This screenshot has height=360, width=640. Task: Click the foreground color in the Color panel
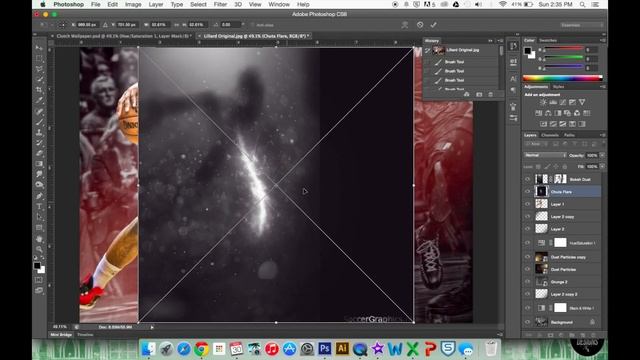point(527,51)
